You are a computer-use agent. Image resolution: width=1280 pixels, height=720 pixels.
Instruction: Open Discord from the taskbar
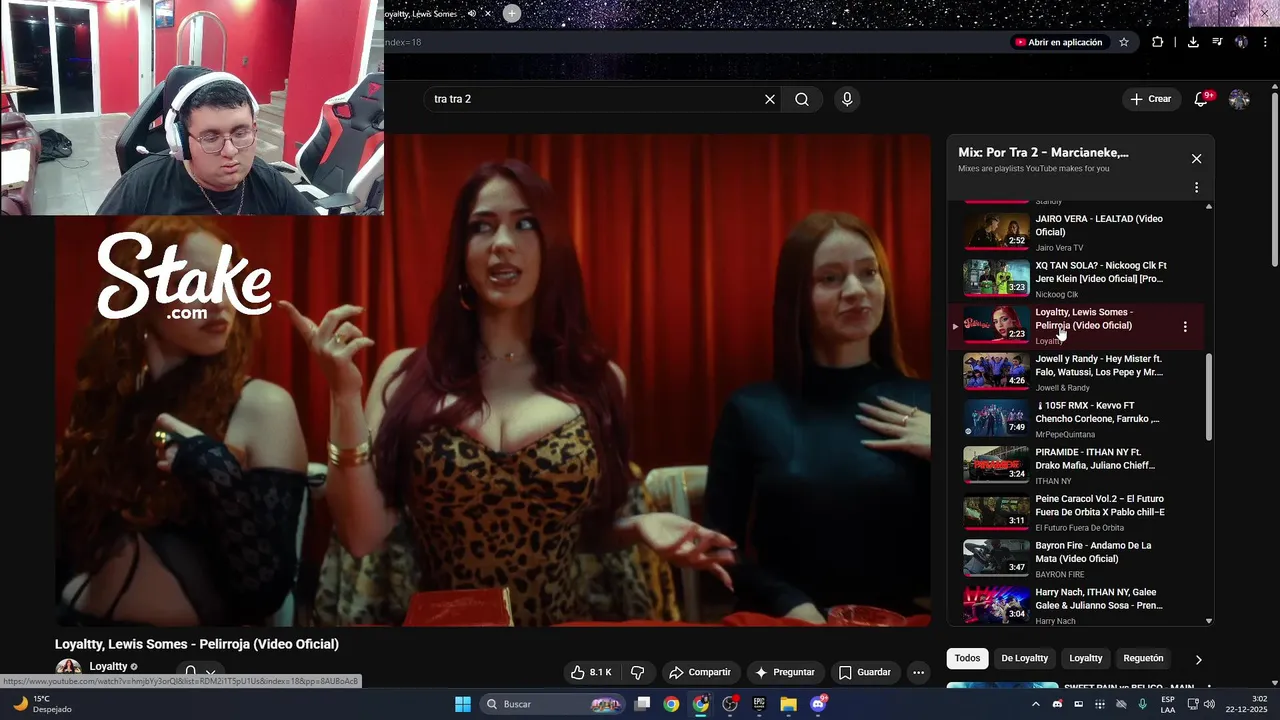coord(818,704)
